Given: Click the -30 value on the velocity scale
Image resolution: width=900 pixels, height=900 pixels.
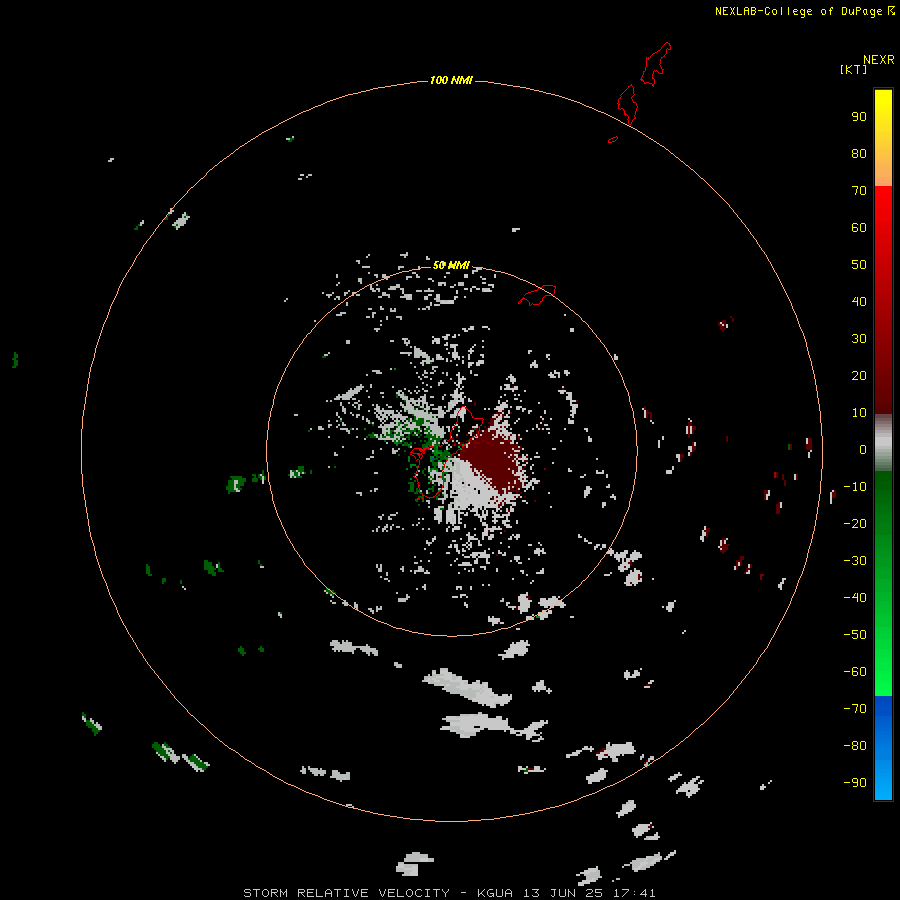Looking at the screenshot, I should (x=855, y=561).
